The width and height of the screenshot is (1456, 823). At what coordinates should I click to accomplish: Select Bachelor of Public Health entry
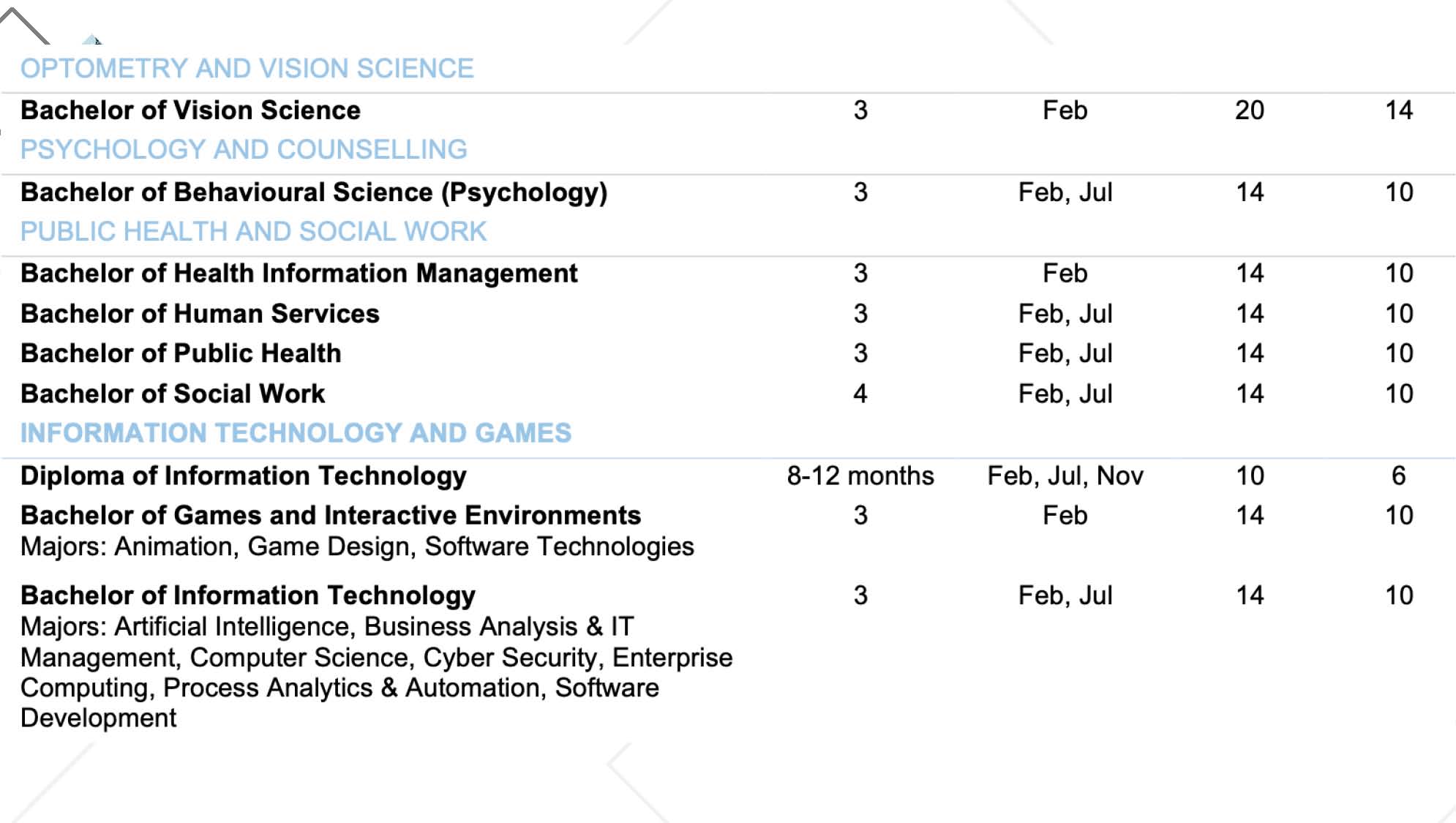tap(181, 353)
